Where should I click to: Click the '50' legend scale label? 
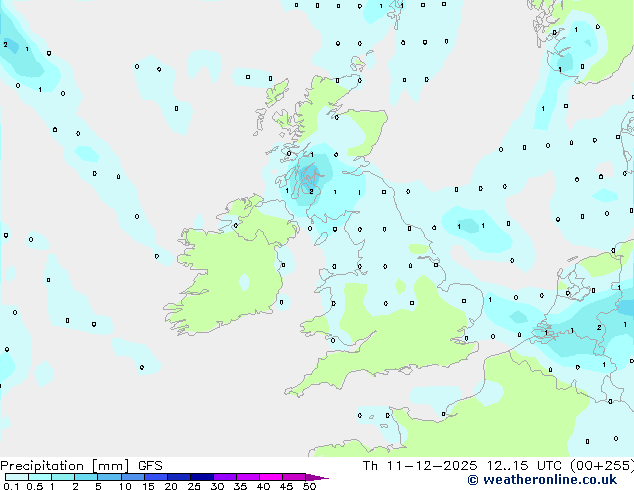tap(309, 486)
